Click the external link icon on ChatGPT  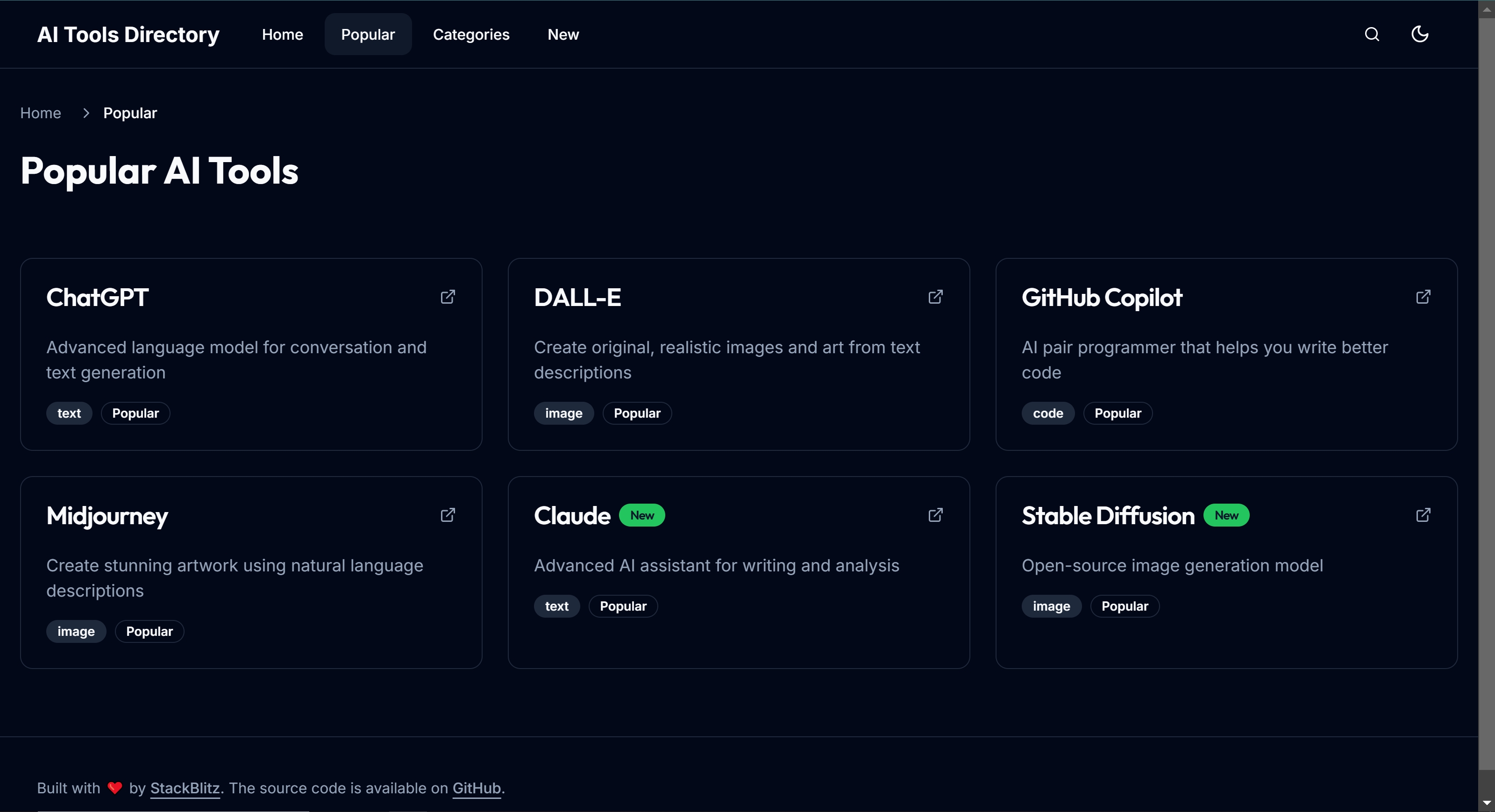tap(448, 297)
